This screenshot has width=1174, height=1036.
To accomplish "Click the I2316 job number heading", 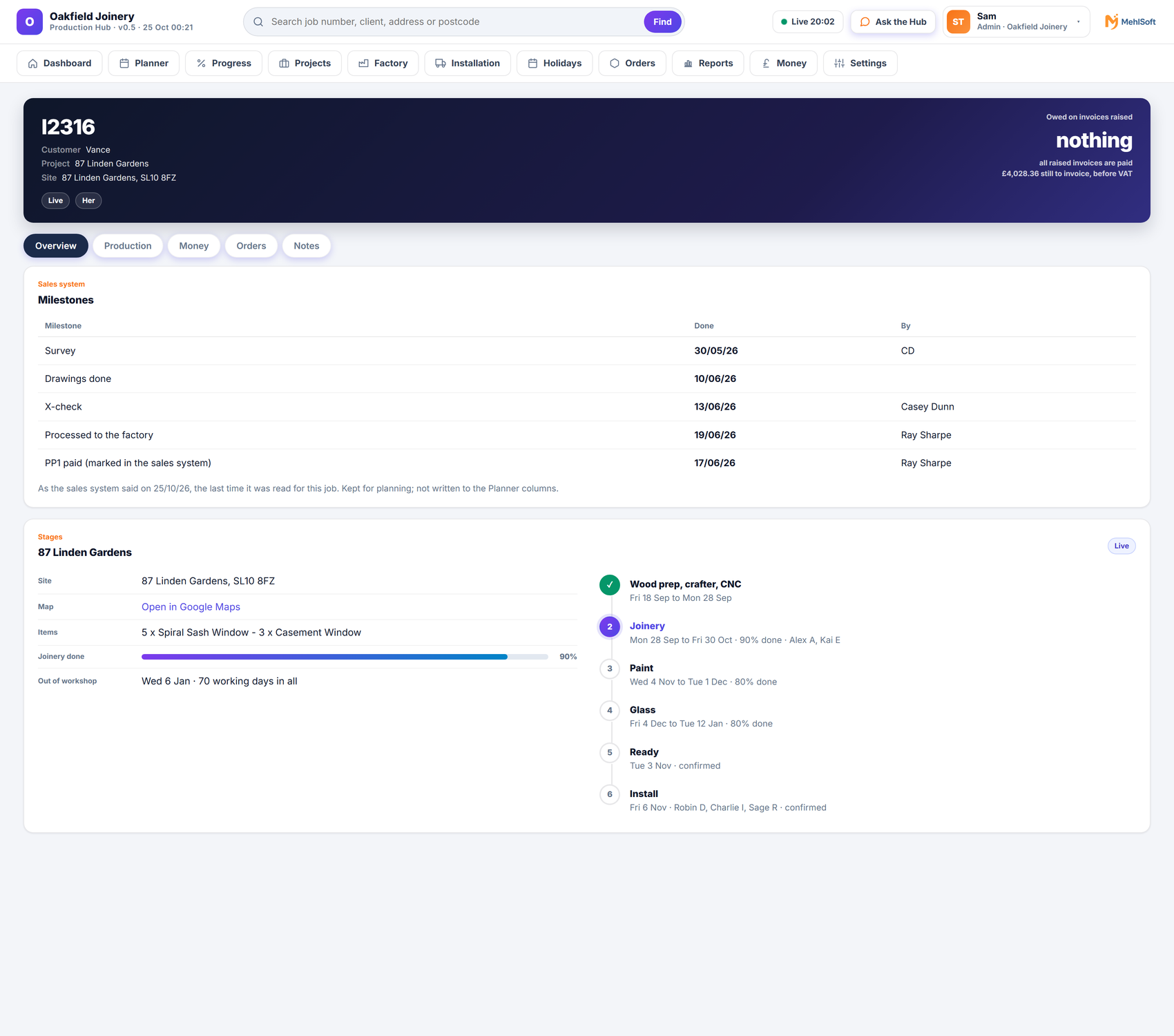I will [x=68, y=127].
